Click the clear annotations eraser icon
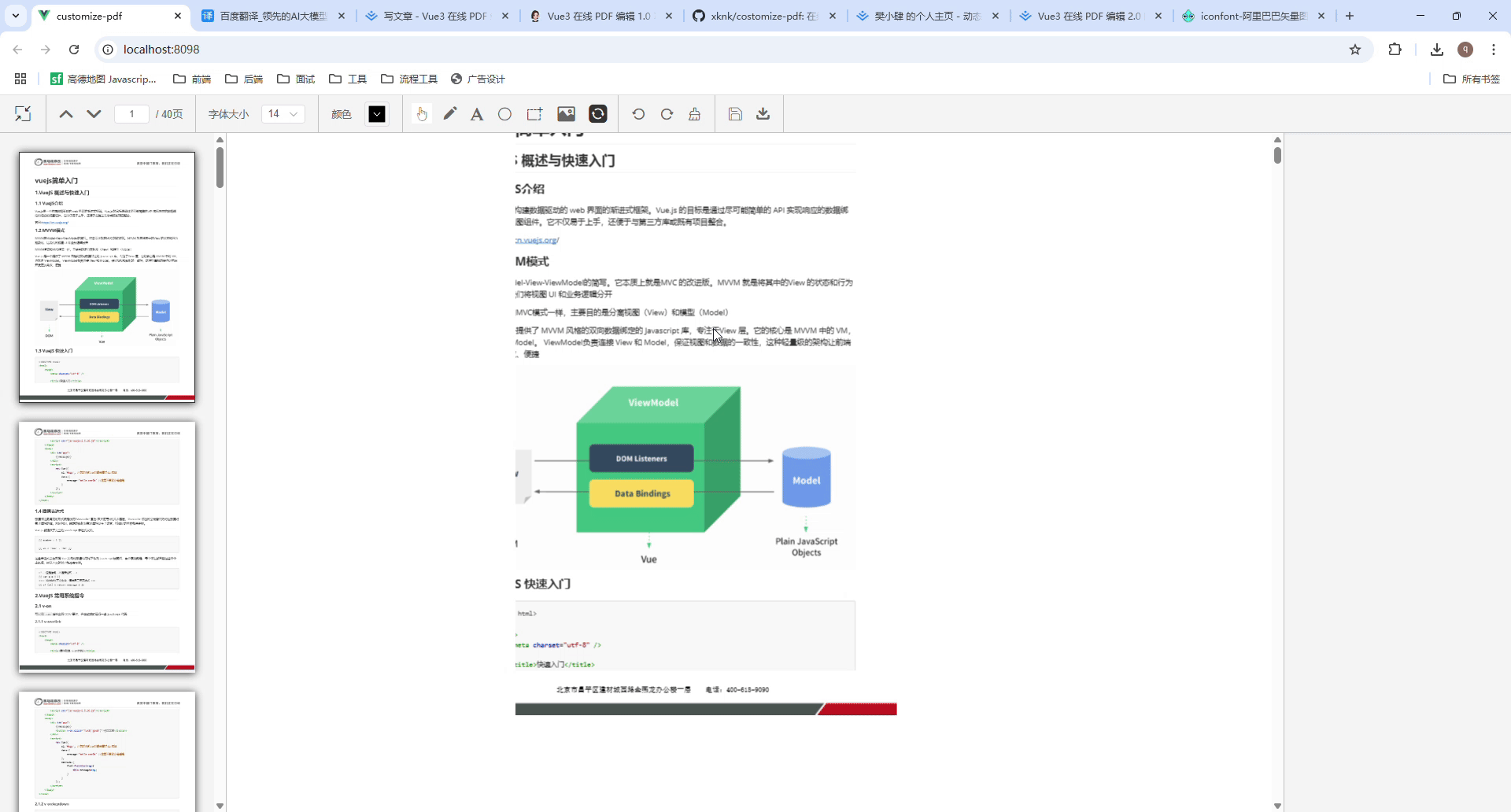 point(693,113)
